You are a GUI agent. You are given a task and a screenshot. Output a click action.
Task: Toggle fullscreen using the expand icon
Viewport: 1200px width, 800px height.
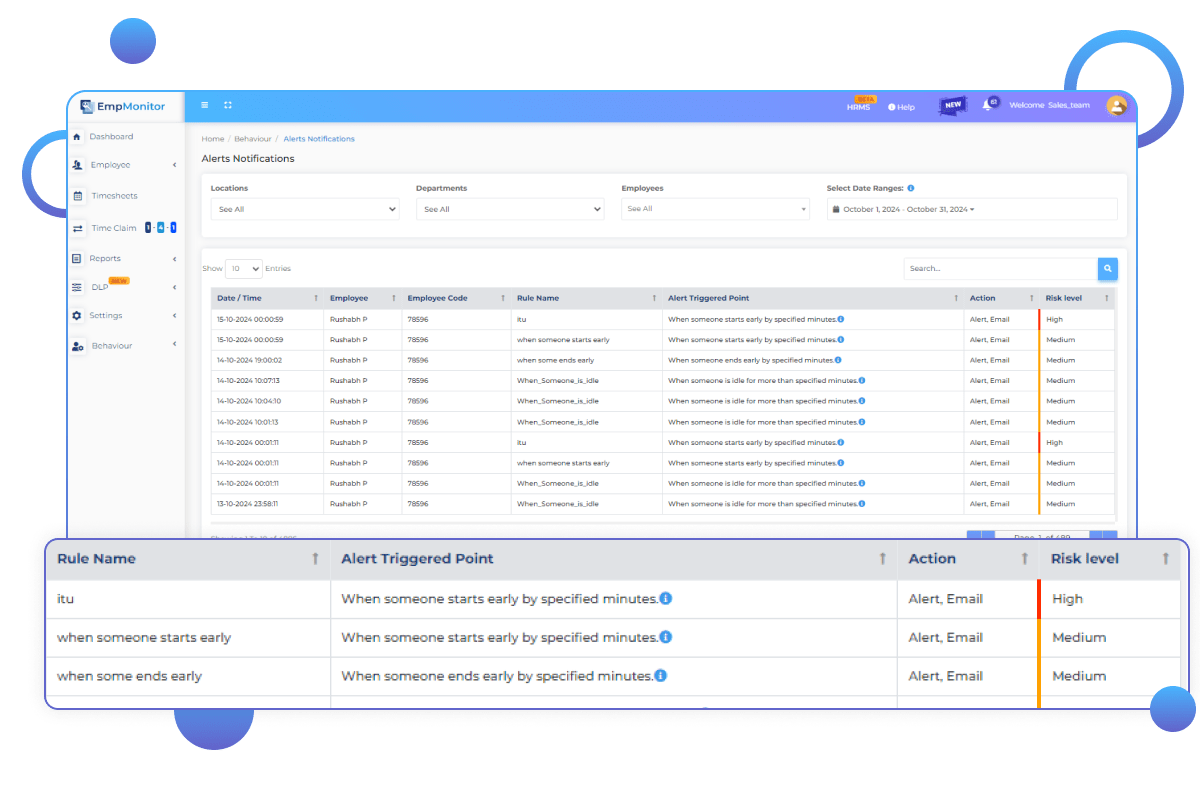(x=228, y=105)
